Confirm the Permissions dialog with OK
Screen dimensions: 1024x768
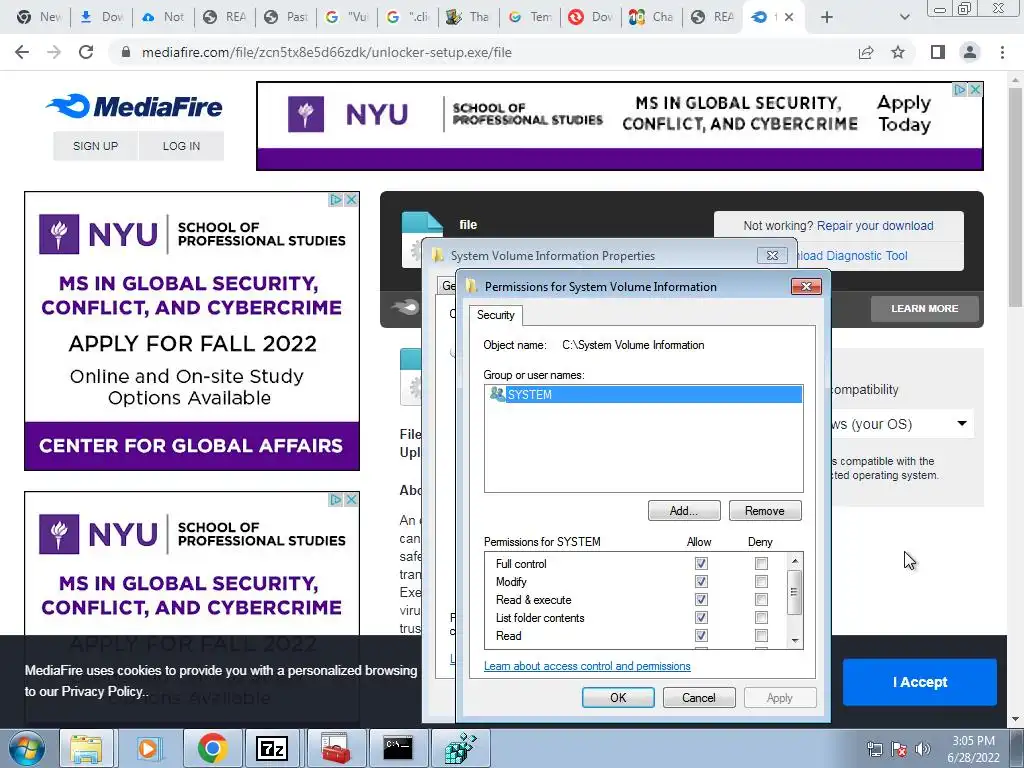(x=618, y=697)
